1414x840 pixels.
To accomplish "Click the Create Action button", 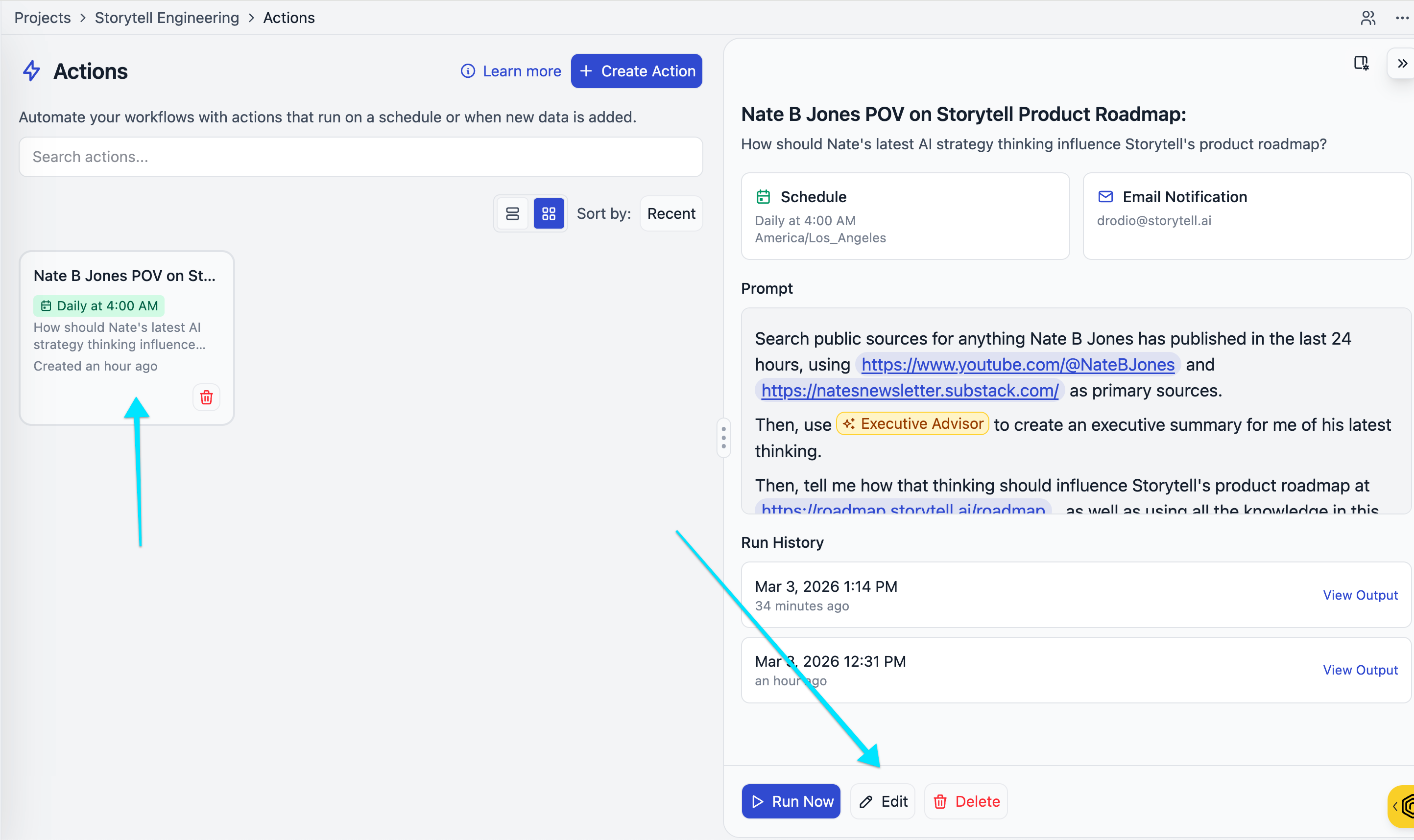I will pos(637,71).
